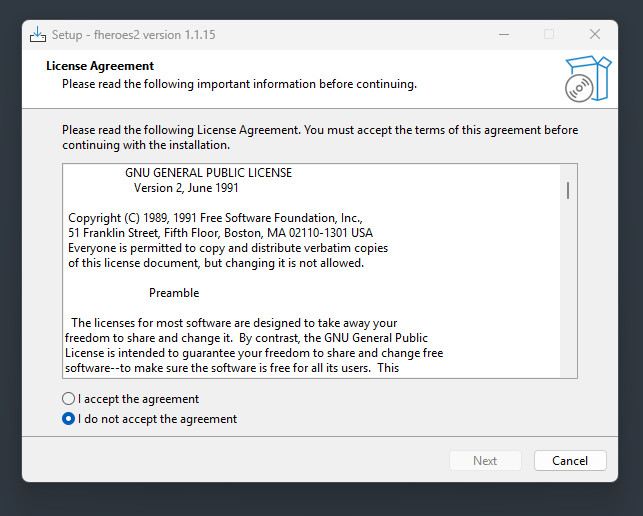Click the "Setup - fheroes2 version 1.1.15" title
The height and width of the screenshot is (516, 643).
pos(133,35)
